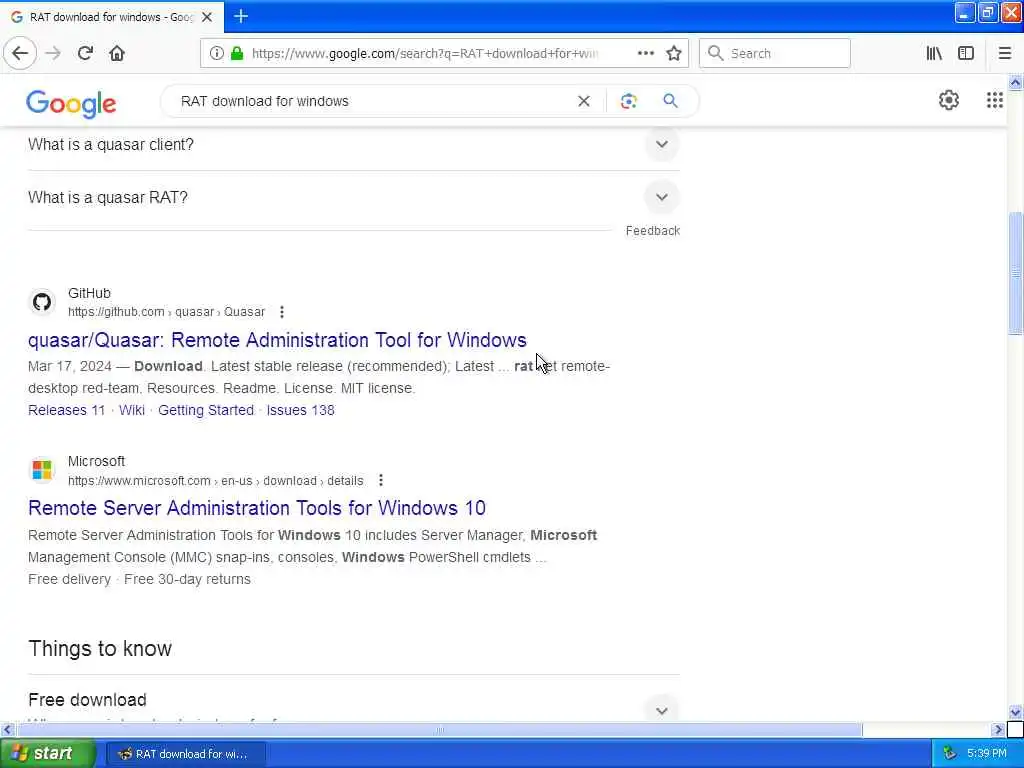The image size is (1024, 768).
Task: Click the Google logo
Action: pyautogui.click(x=71, y=103)
